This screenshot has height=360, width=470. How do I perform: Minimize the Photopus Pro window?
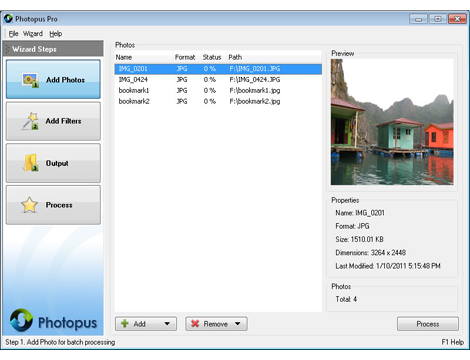coord(418,19)
